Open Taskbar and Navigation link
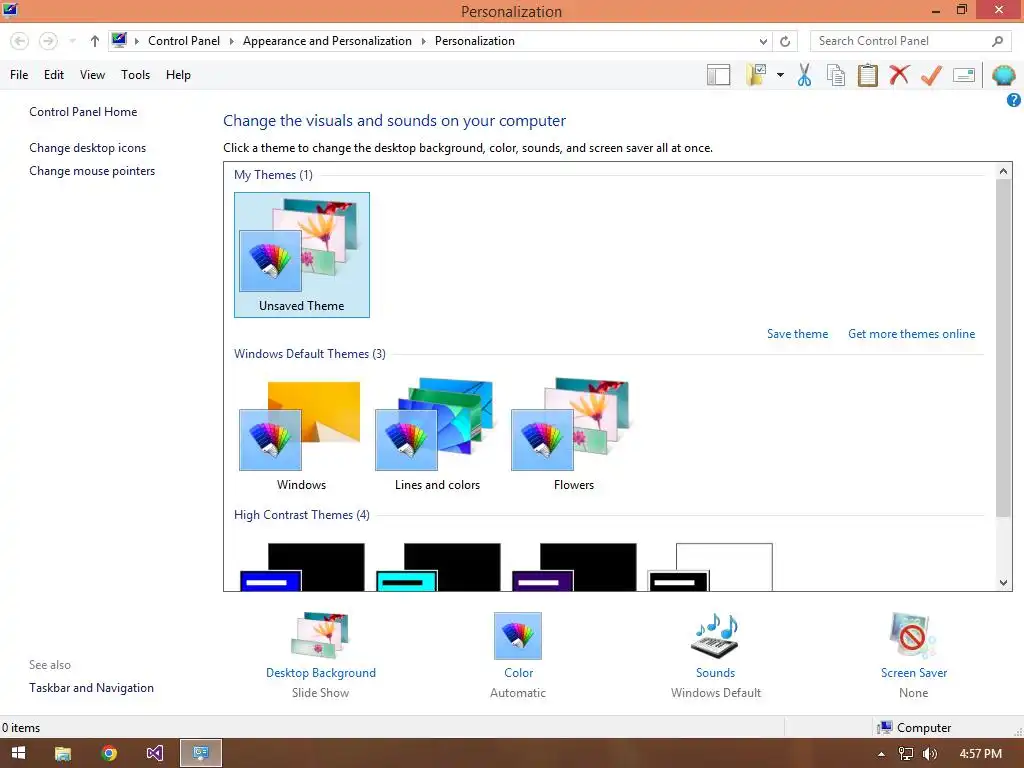This screenshot has height=768, width=1024. point(91,688)
